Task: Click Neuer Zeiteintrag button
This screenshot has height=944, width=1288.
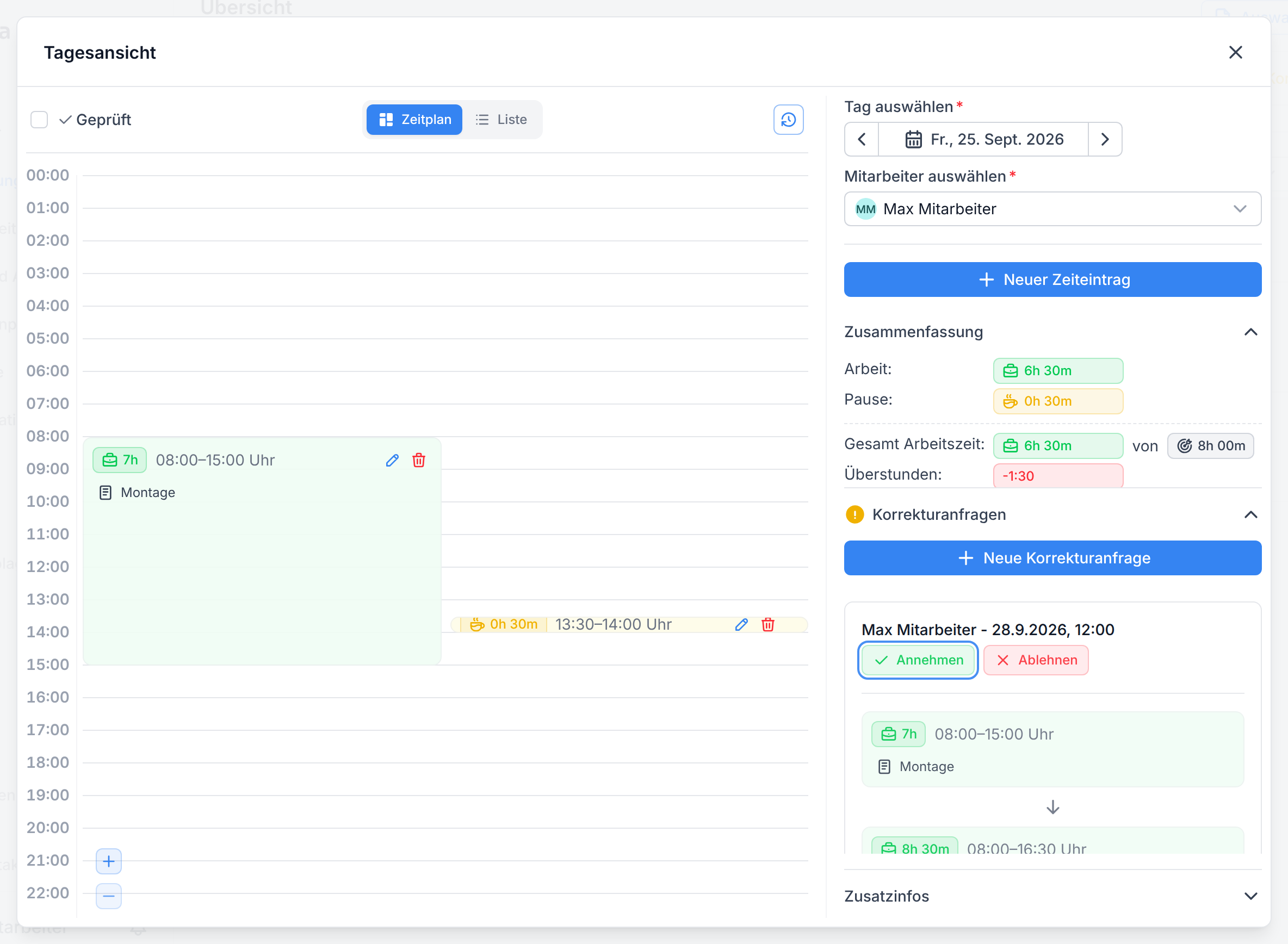Action: point(1052,280)
